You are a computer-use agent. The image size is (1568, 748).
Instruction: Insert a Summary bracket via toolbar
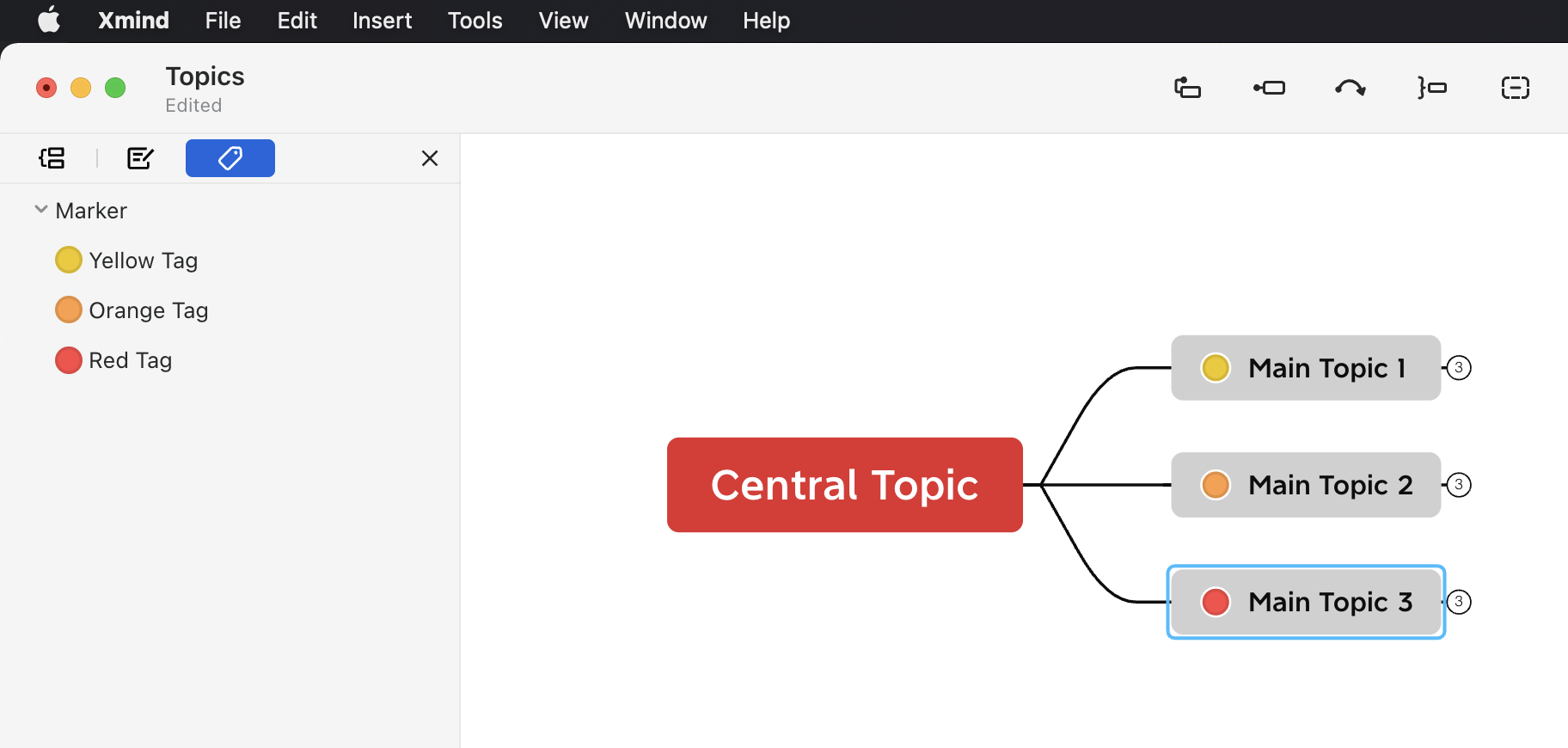(1432, 88)
